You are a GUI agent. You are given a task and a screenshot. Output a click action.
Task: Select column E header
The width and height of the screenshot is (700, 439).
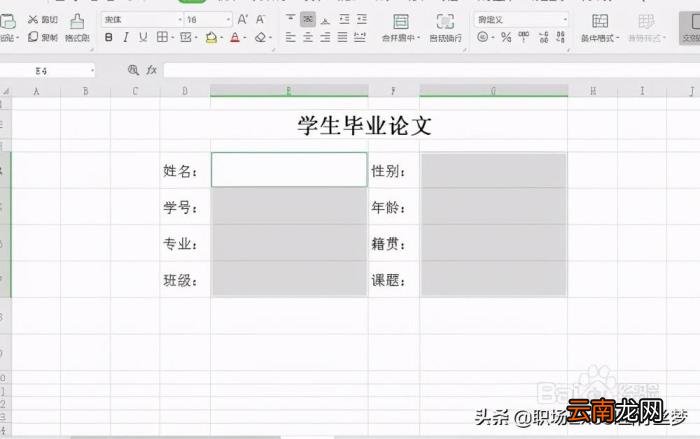(x=289, y=91)
